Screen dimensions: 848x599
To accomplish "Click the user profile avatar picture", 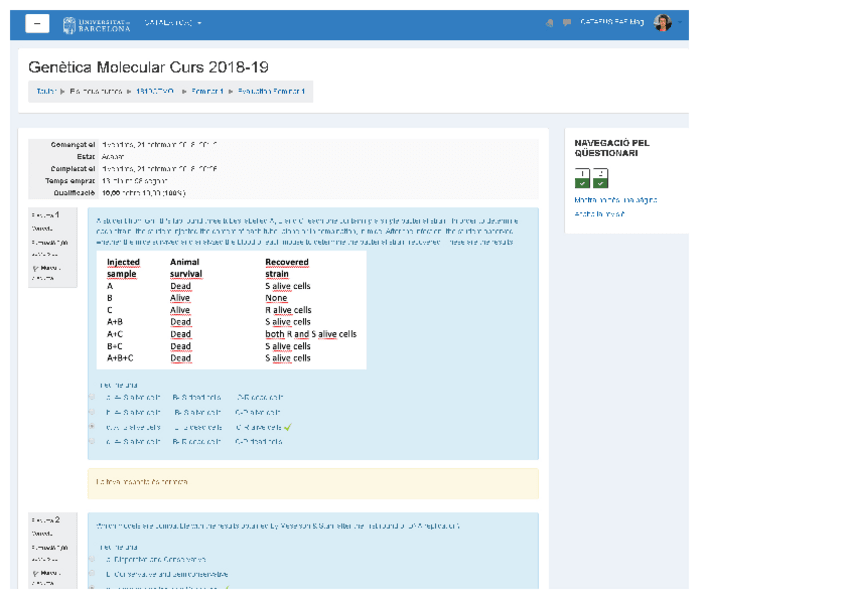I will (662, 23).
